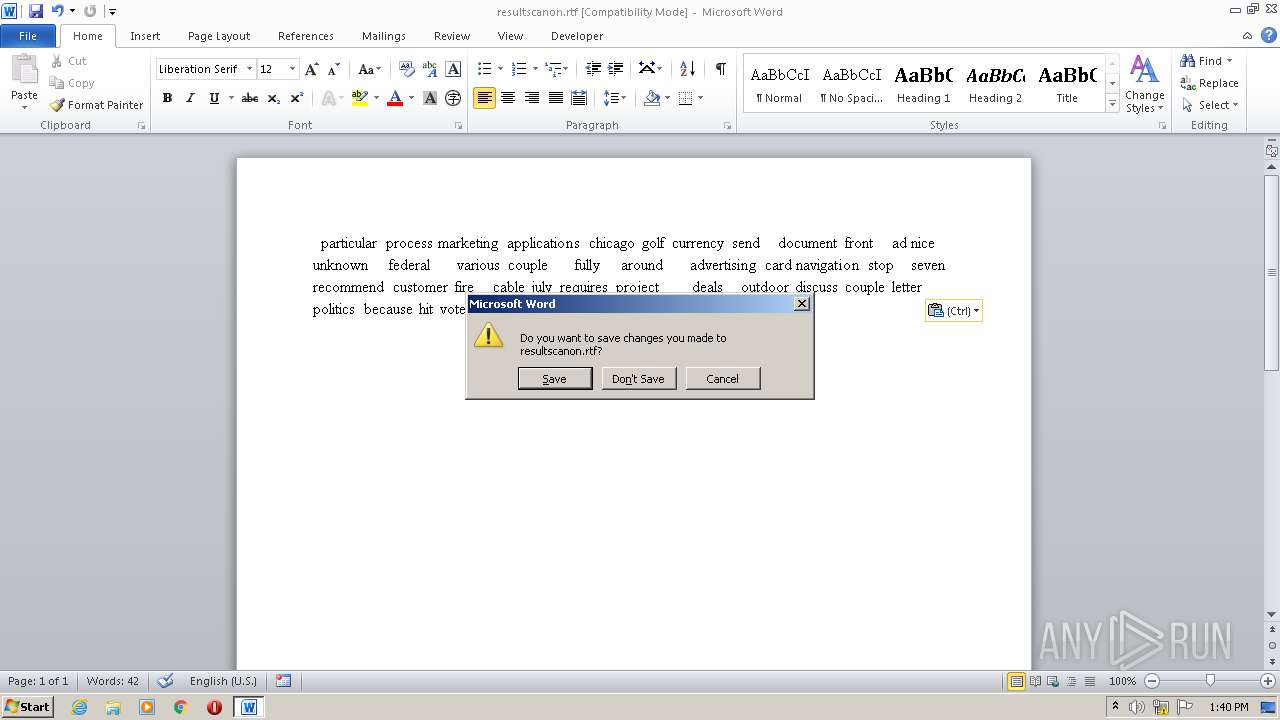Open the numbering list dropdown
Image resolution: width=1280 pixels, height=720 pixels.
tap(534, 69)
